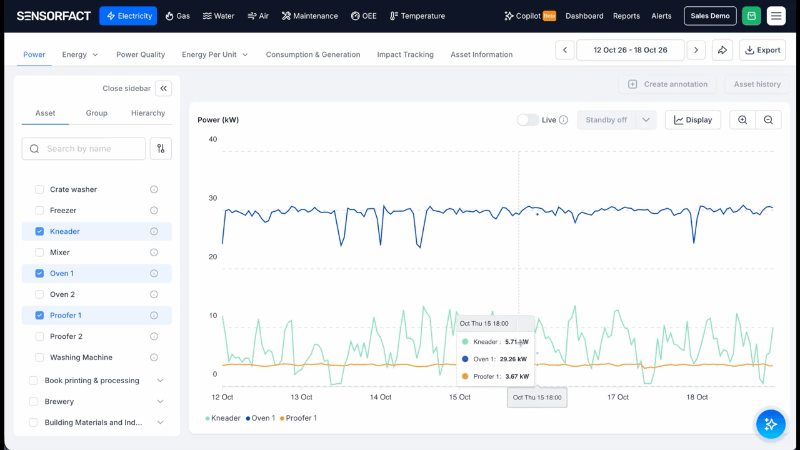Open the hamburger menu icon
Viewport: 800px width, 450px height.
click(x=776, y=16)
